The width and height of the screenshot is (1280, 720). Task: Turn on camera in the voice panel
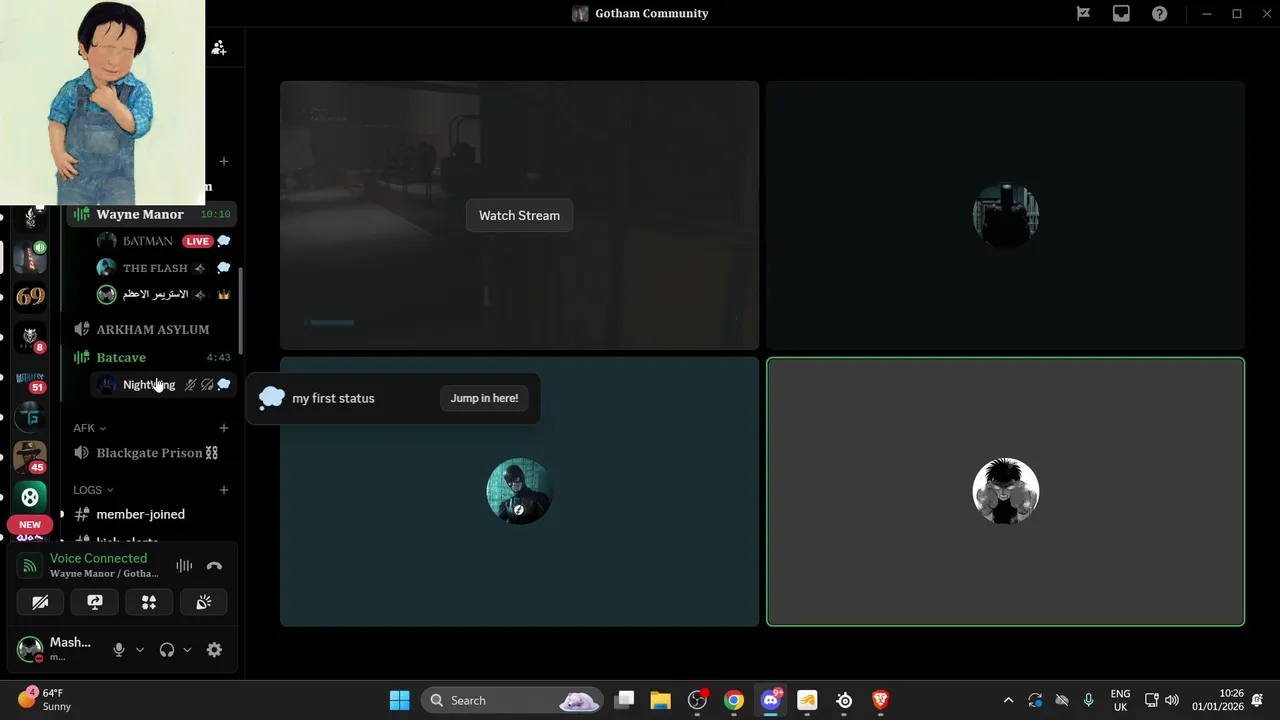pos(40,602)
